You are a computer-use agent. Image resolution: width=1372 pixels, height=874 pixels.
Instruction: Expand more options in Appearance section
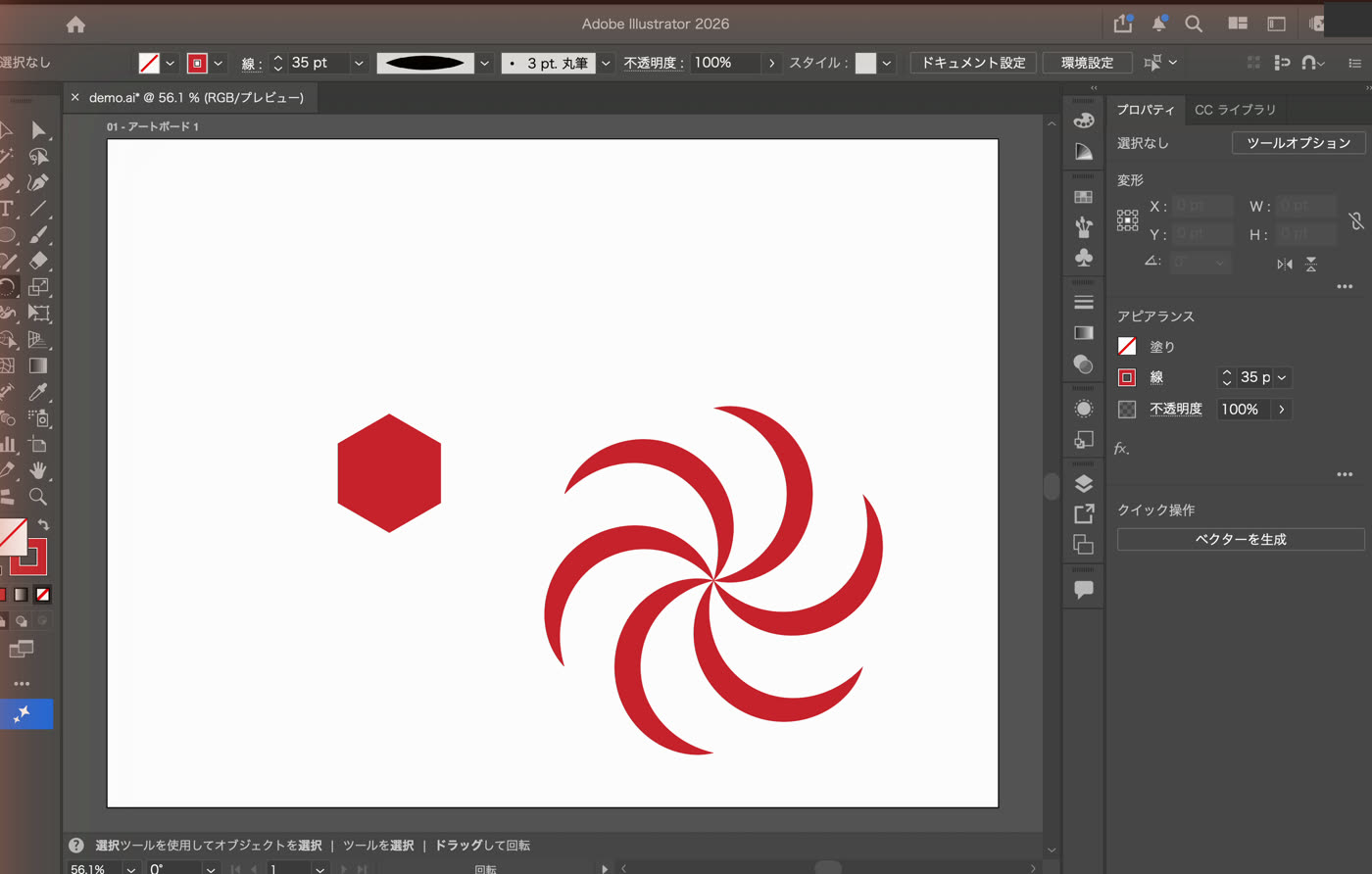1345,474
